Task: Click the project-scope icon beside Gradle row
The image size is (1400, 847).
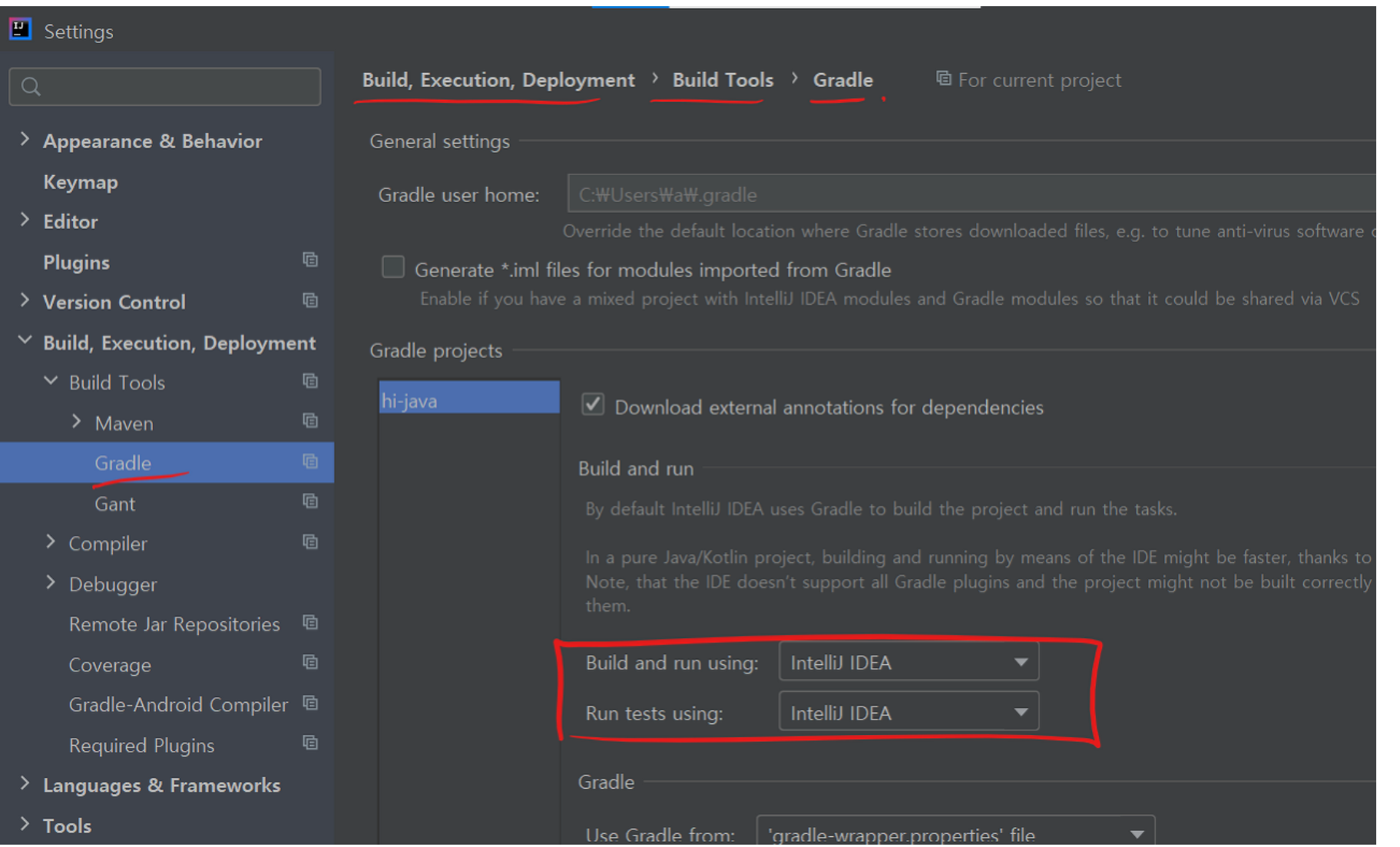Action: pos(310,462)
